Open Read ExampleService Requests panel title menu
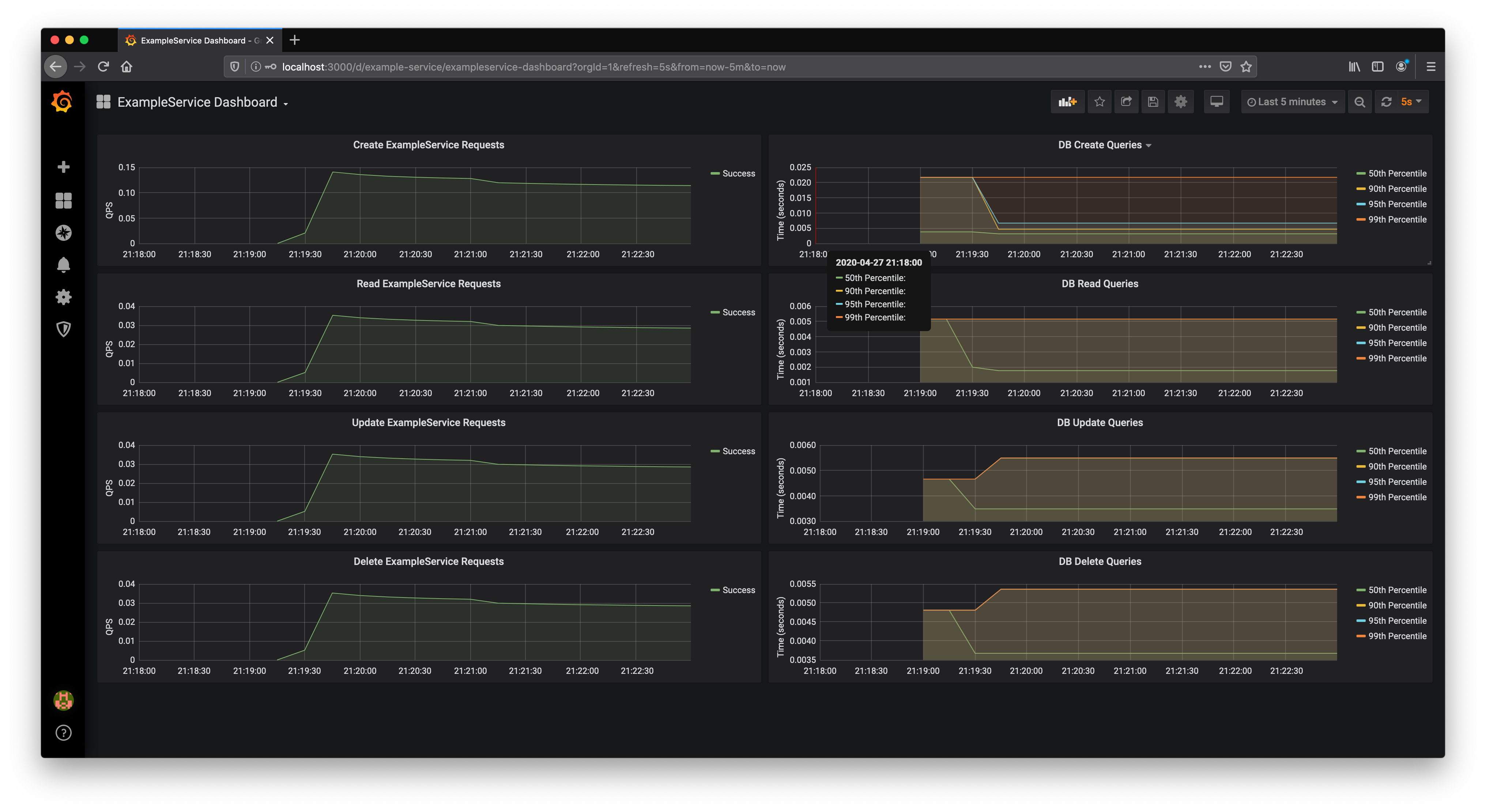This screenshot has width=1486, height=812. point(428,284)
